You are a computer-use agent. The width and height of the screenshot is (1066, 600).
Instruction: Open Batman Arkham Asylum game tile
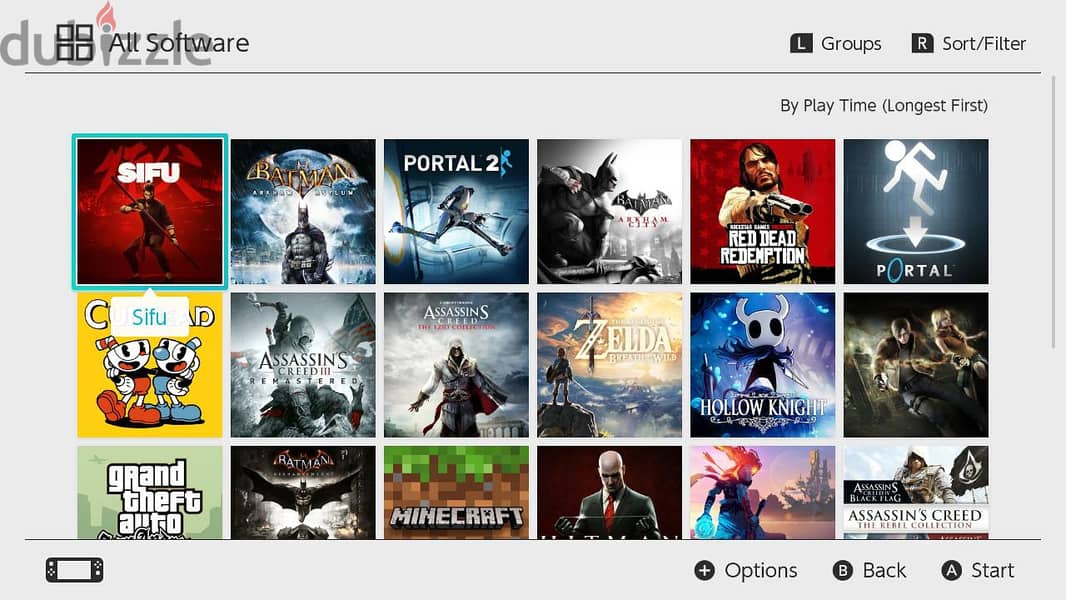[303, 211]
